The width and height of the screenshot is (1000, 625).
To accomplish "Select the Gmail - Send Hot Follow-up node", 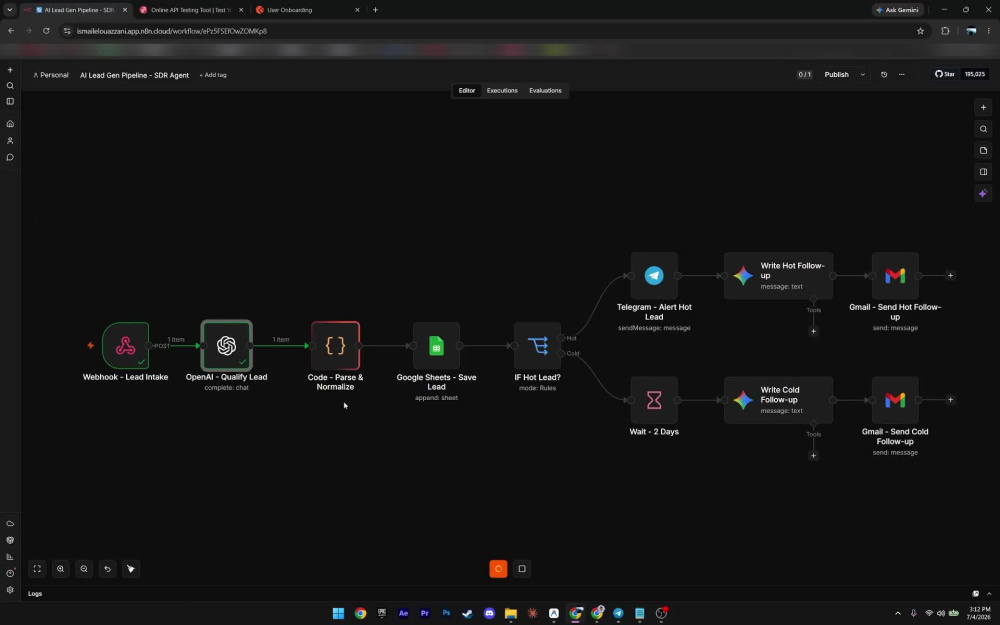I will pos(895,276).
